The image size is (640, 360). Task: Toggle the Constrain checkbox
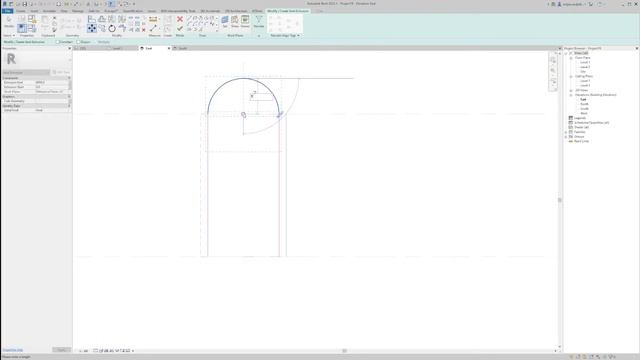58,42
